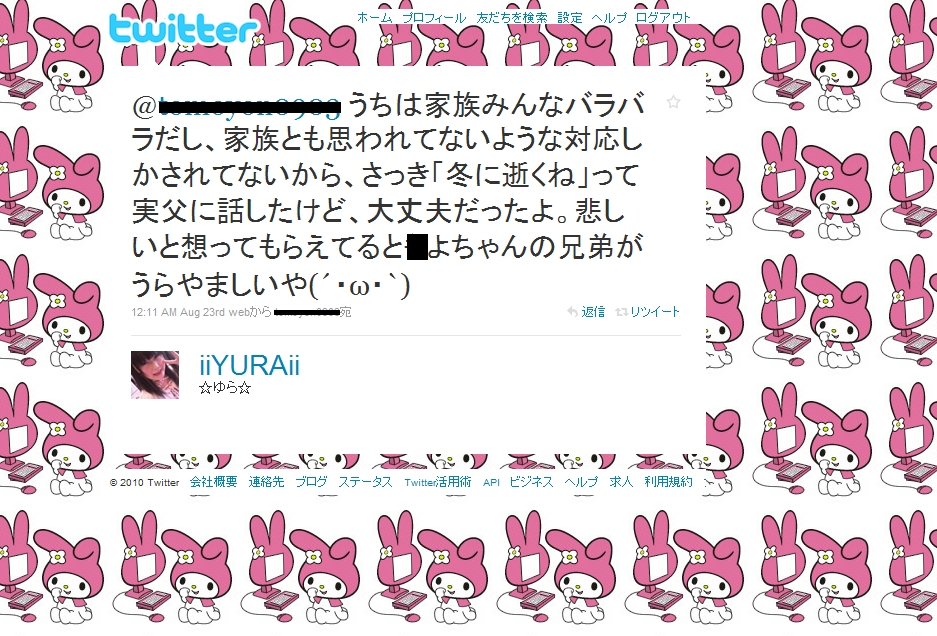Click ログアウト to sign out

663,18
